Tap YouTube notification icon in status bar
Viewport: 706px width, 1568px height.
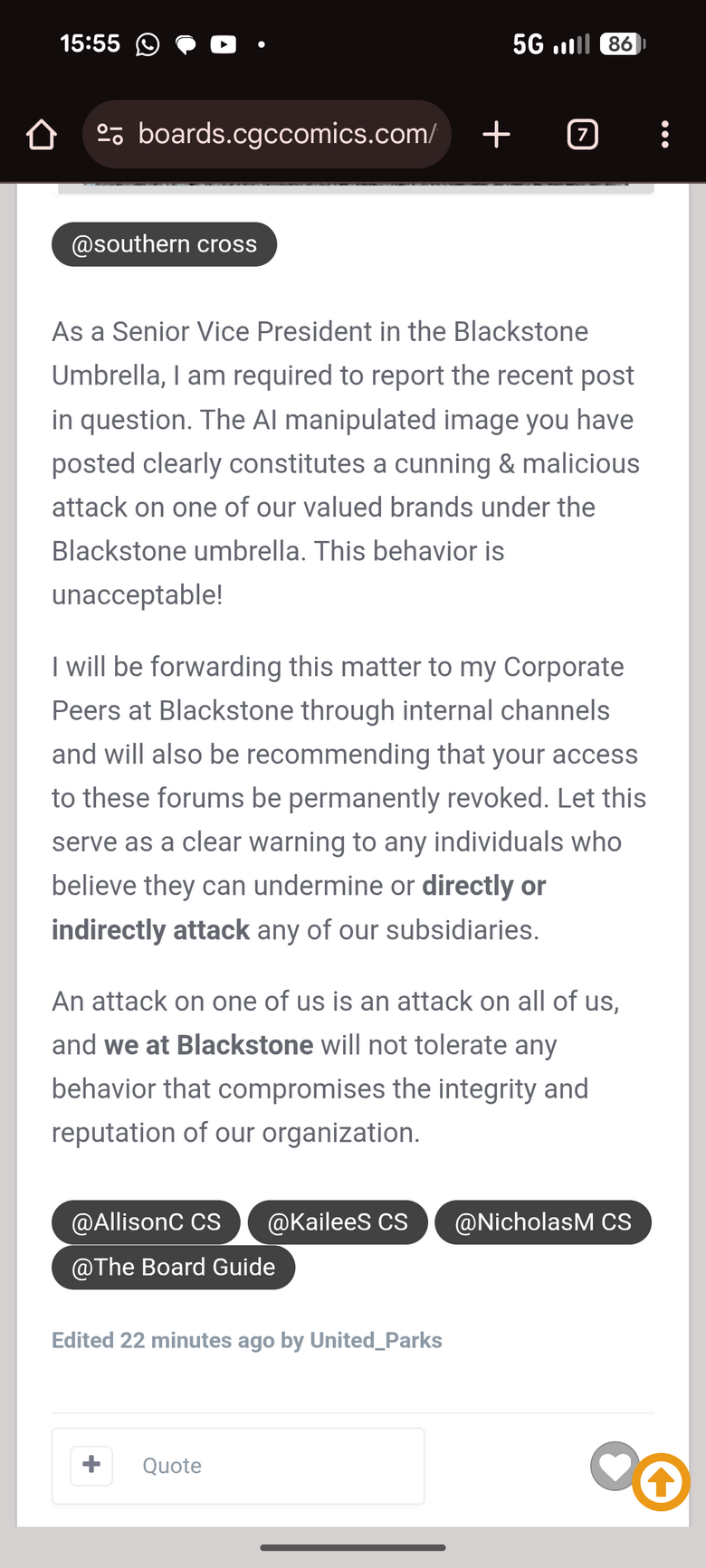click(x=223, y=44)
